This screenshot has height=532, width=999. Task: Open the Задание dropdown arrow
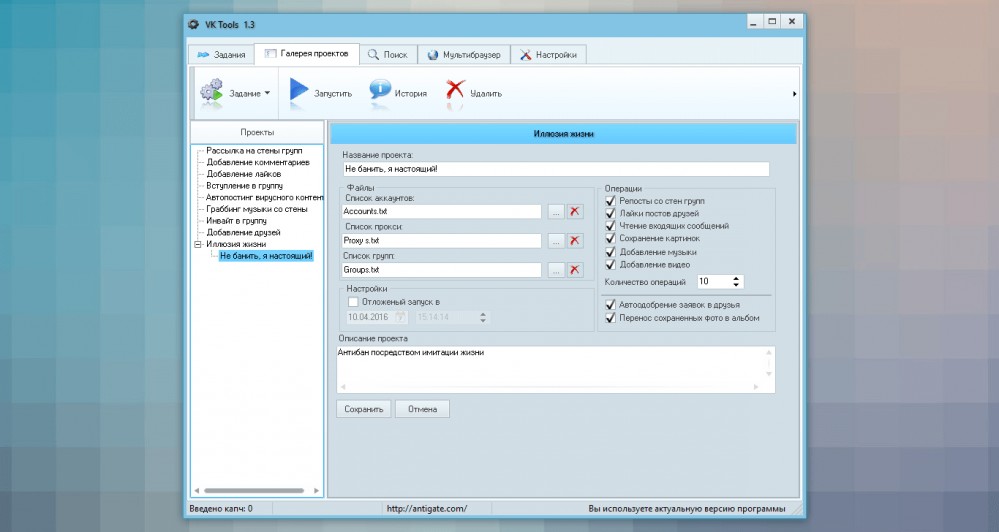(x=267, y=93)
